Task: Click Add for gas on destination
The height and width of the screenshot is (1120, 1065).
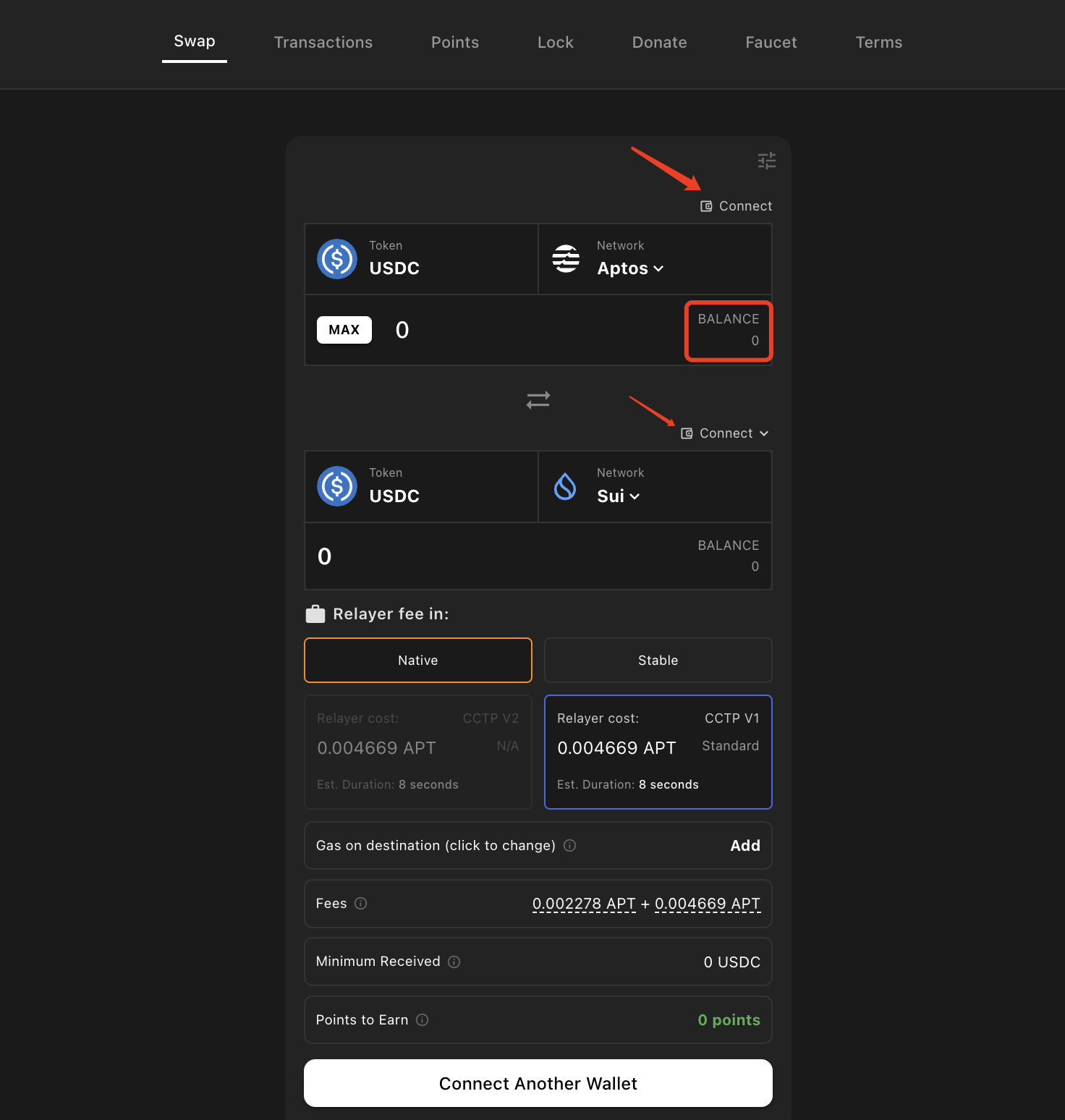Action: click(745, 845)
